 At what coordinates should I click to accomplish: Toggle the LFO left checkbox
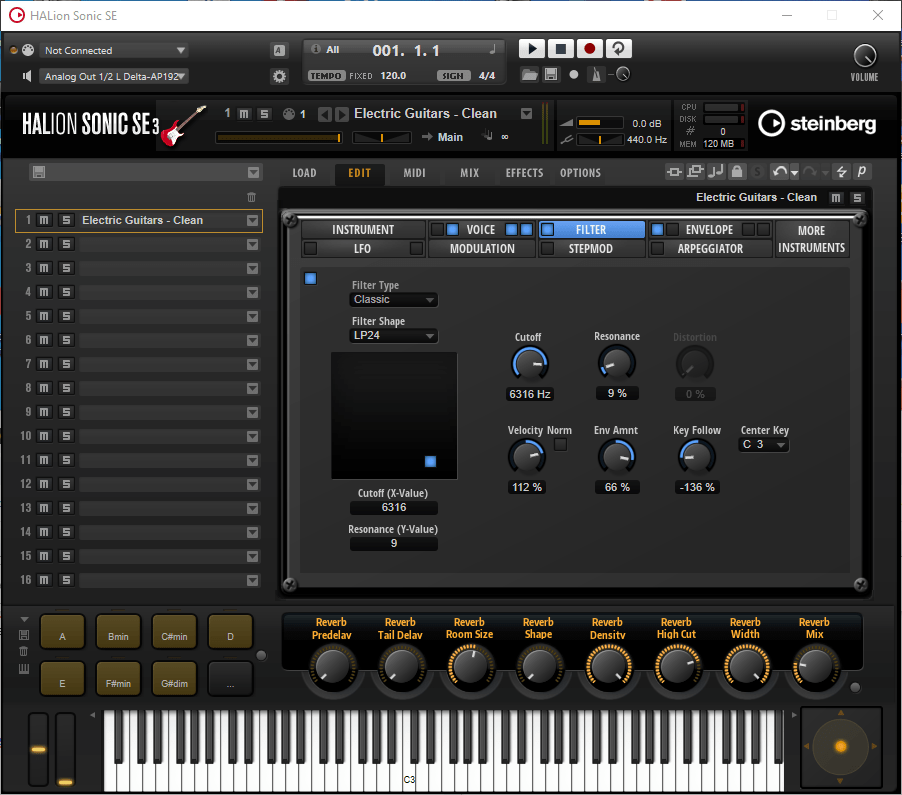(x=311, y=249)
